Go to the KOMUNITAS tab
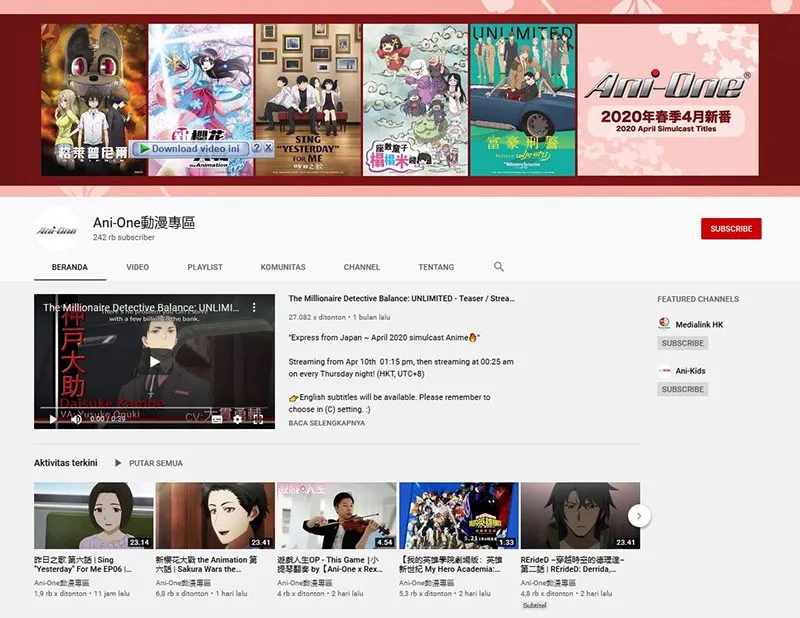The width and height of the screenshot is (800, 618). (283, 267)
